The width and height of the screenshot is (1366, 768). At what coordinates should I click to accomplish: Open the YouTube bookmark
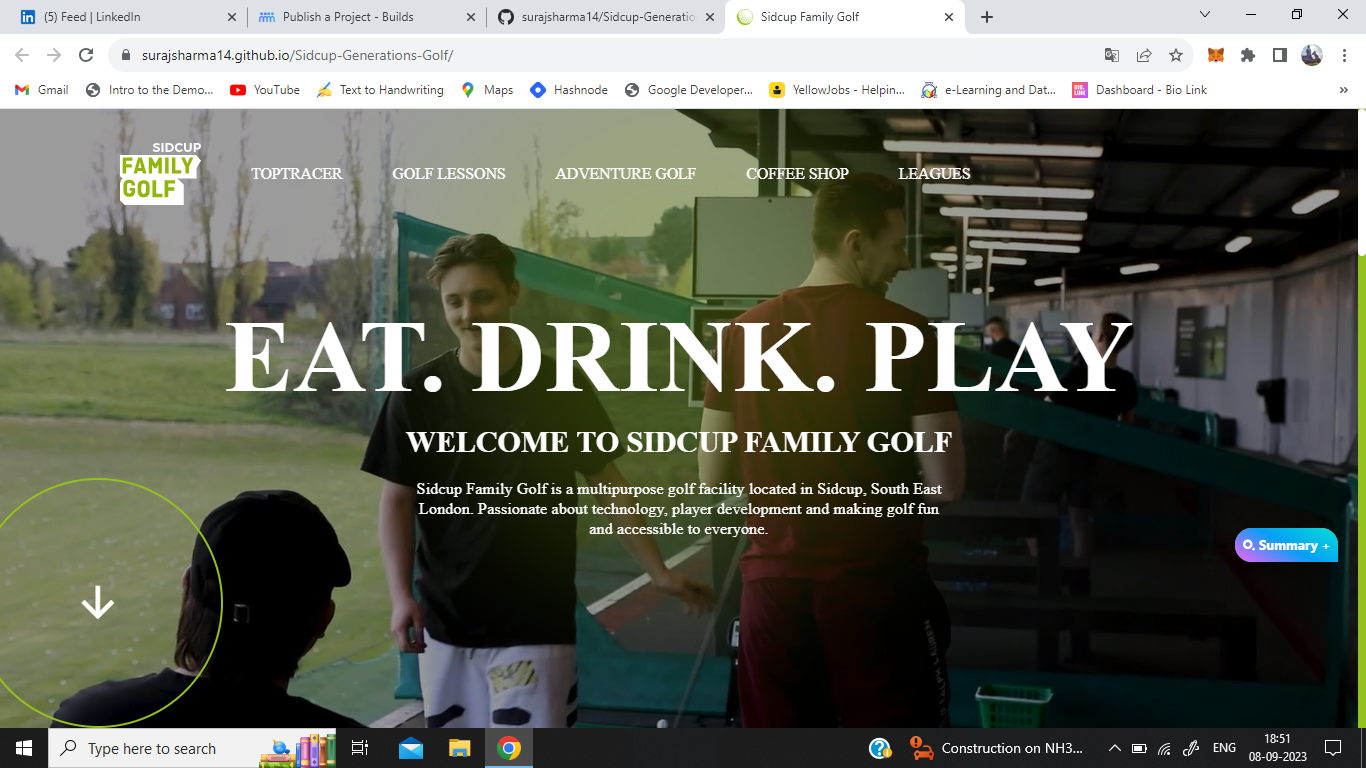click(x=265, y=89)
